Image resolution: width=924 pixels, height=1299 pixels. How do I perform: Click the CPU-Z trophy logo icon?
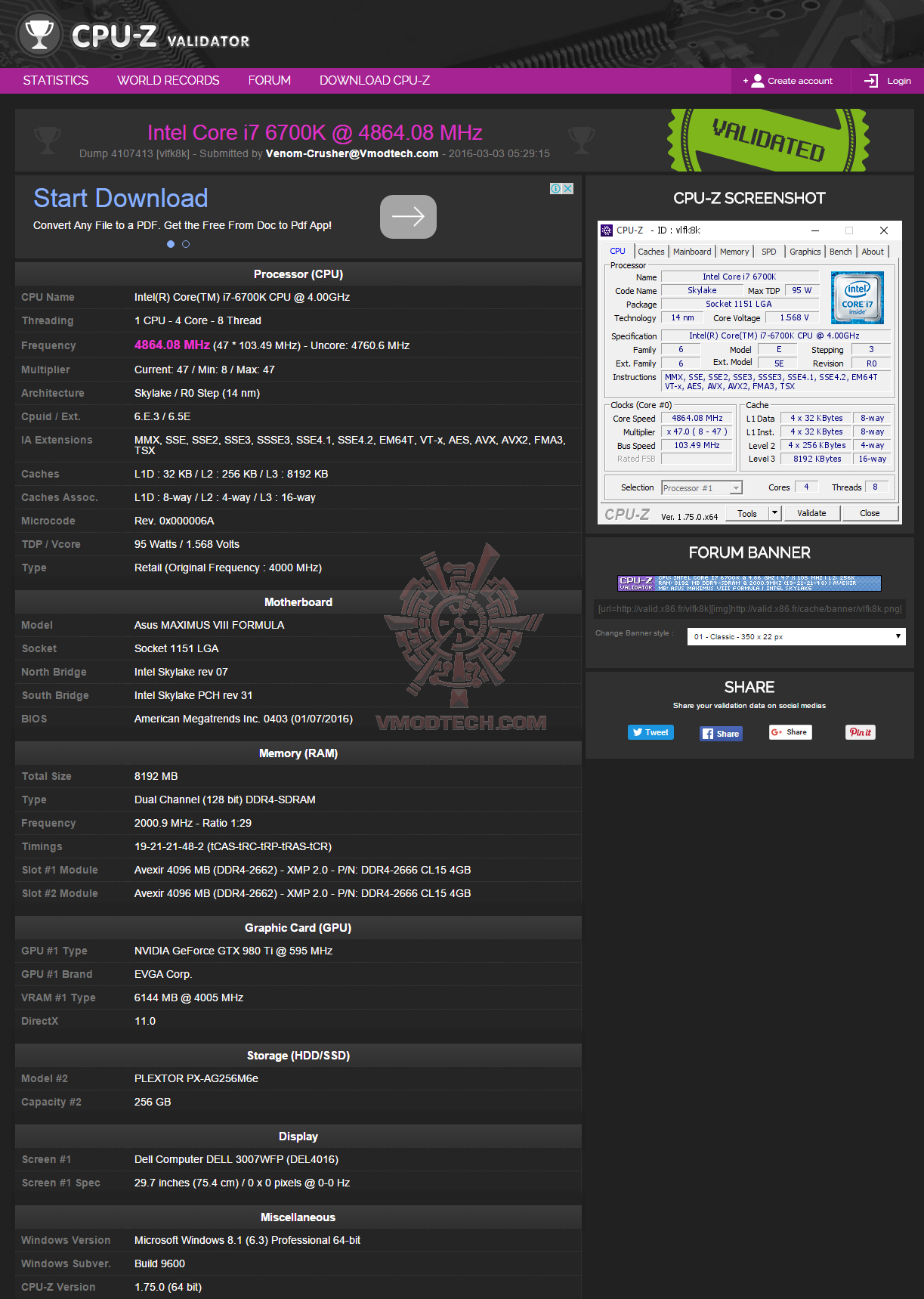point(39,34)
